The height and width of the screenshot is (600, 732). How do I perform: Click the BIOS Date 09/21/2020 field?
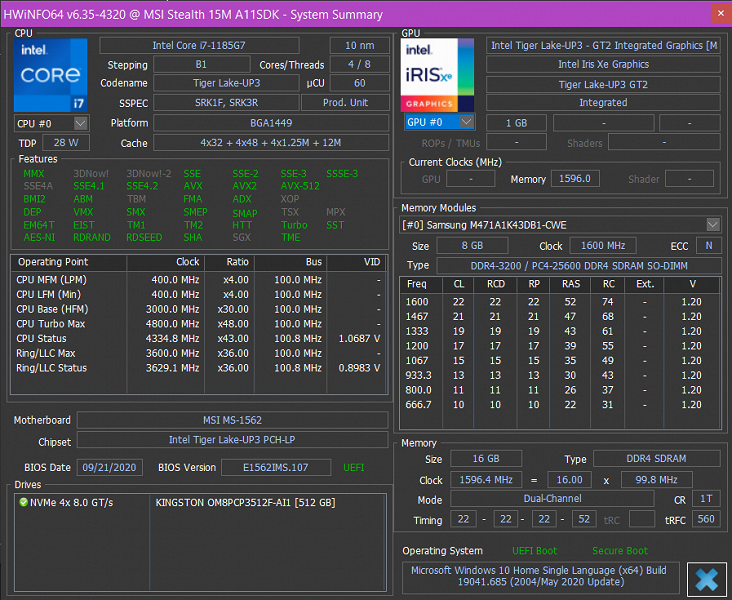(x=110, y=467)
